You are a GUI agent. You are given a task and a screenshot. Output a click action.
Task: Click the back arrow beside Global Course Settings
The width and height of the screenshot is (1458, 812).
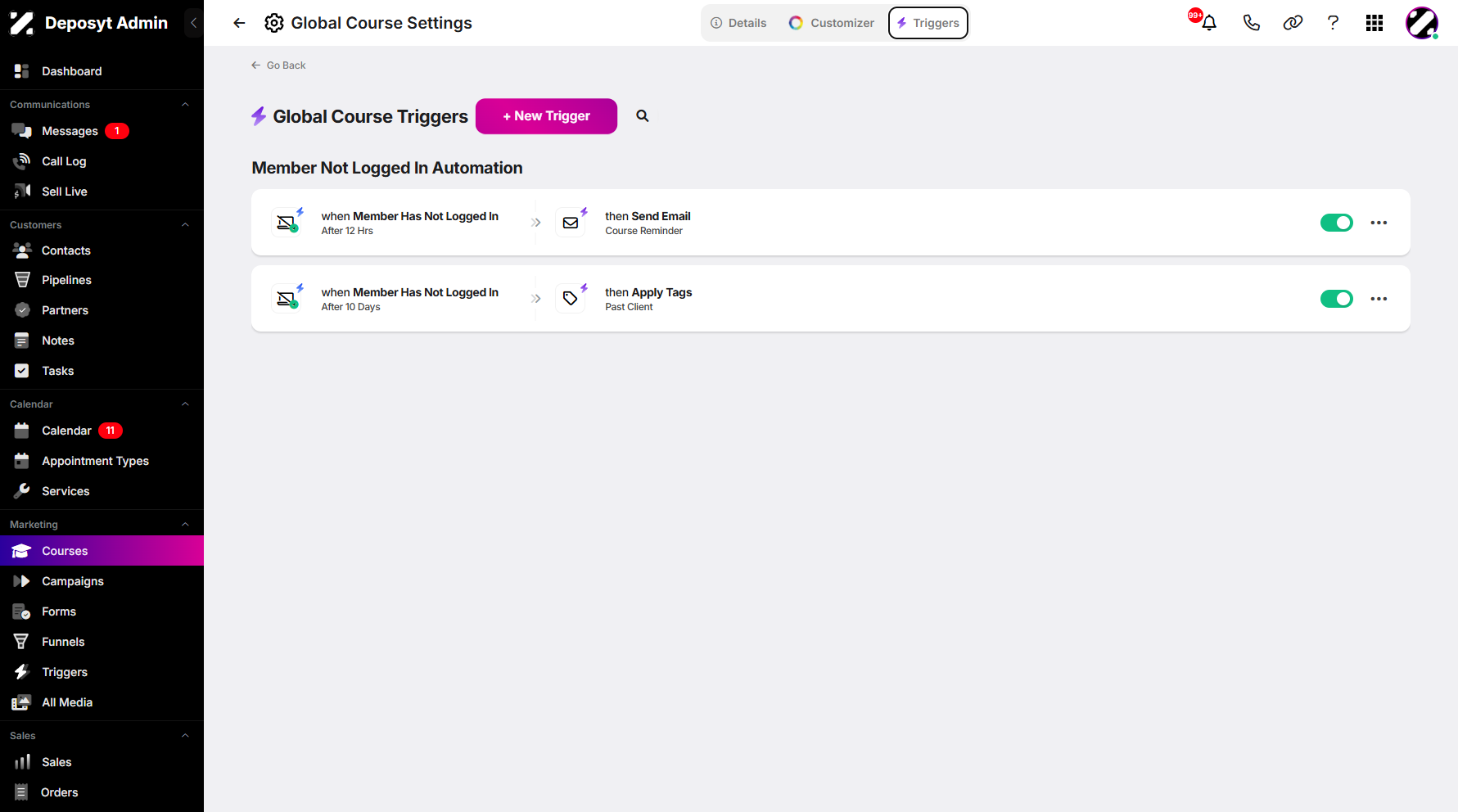239,23
